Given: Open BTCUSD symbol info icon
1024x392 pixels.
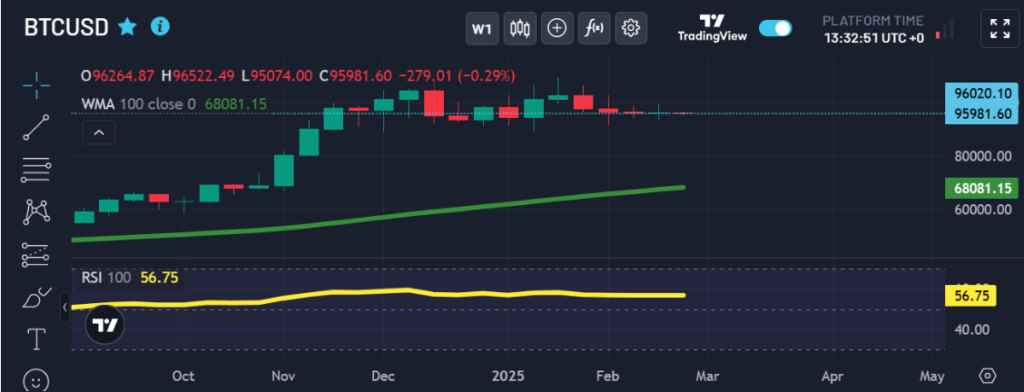Looking at the screenshot, I should click(x=160, y=27).
